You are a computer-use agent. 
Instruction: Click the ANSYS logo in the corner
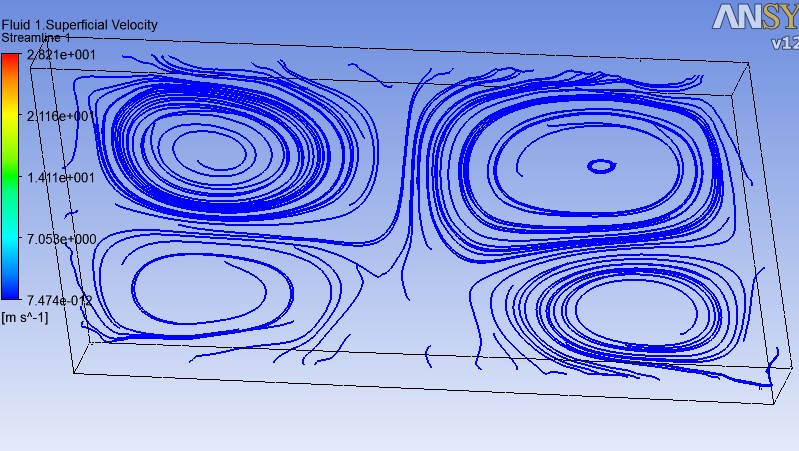[755, 18]
